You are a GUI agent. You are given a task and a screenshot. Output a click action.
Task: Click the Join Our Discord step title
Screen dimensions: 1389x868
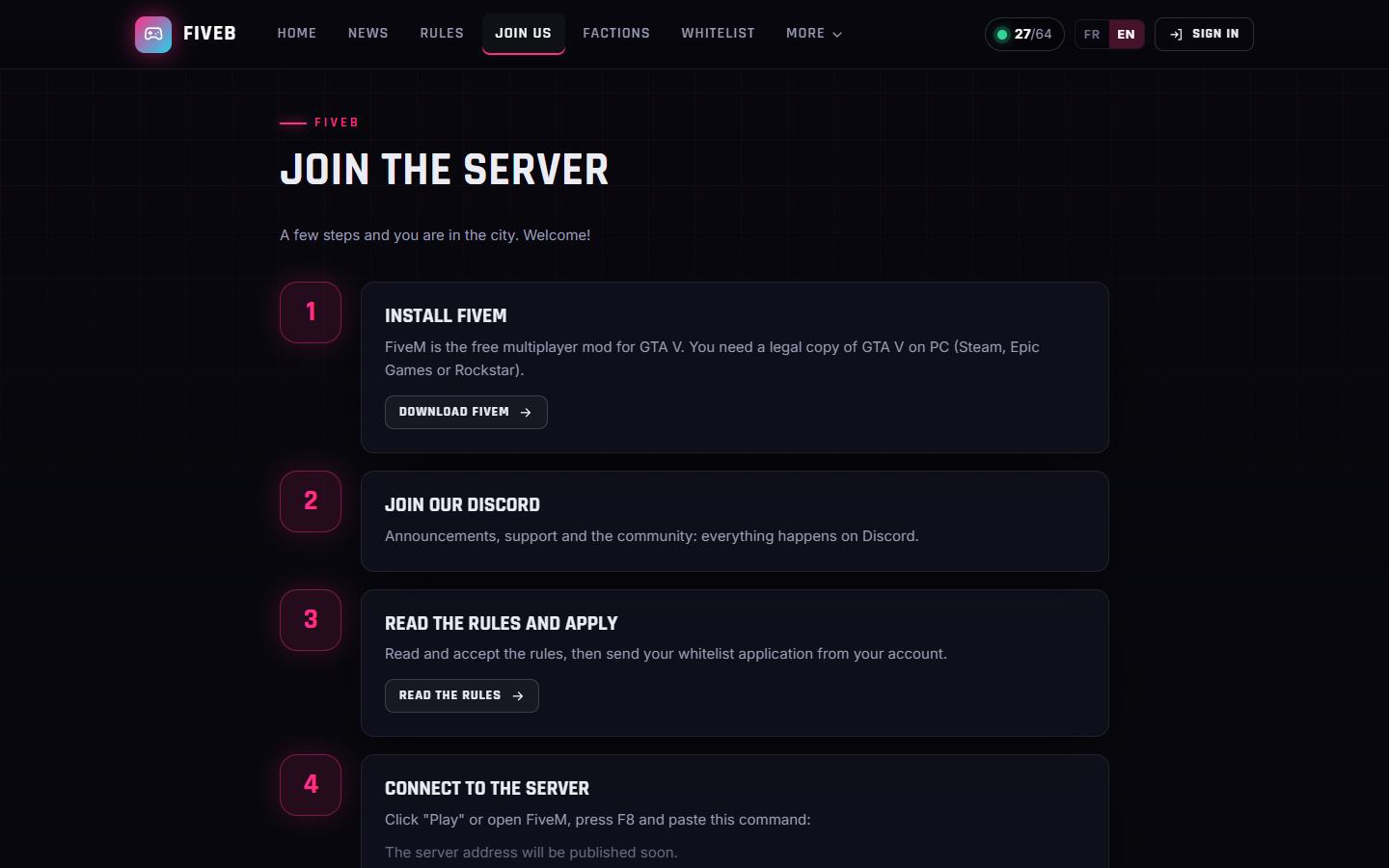[462, 505]
